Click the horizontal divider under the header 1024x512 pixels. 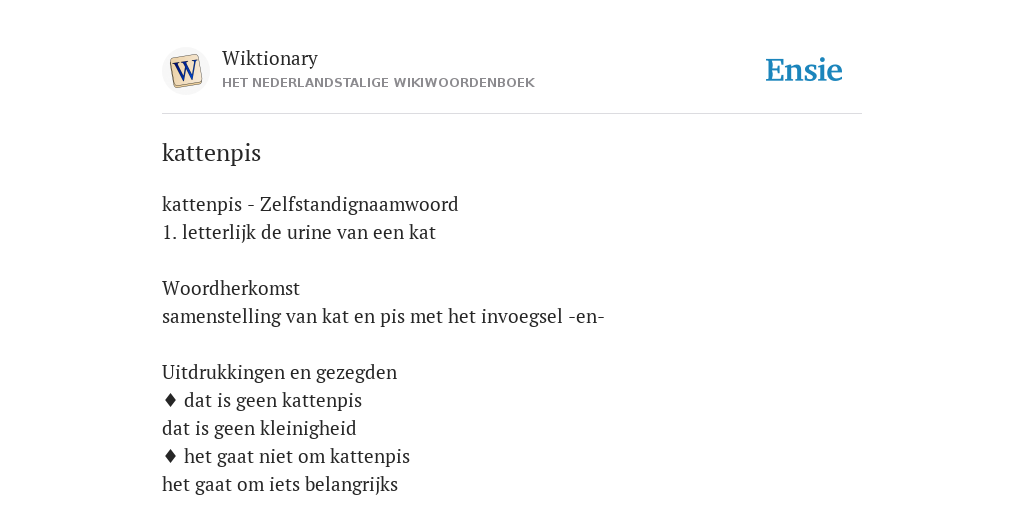pyautogui.click(x=512, y=114)
